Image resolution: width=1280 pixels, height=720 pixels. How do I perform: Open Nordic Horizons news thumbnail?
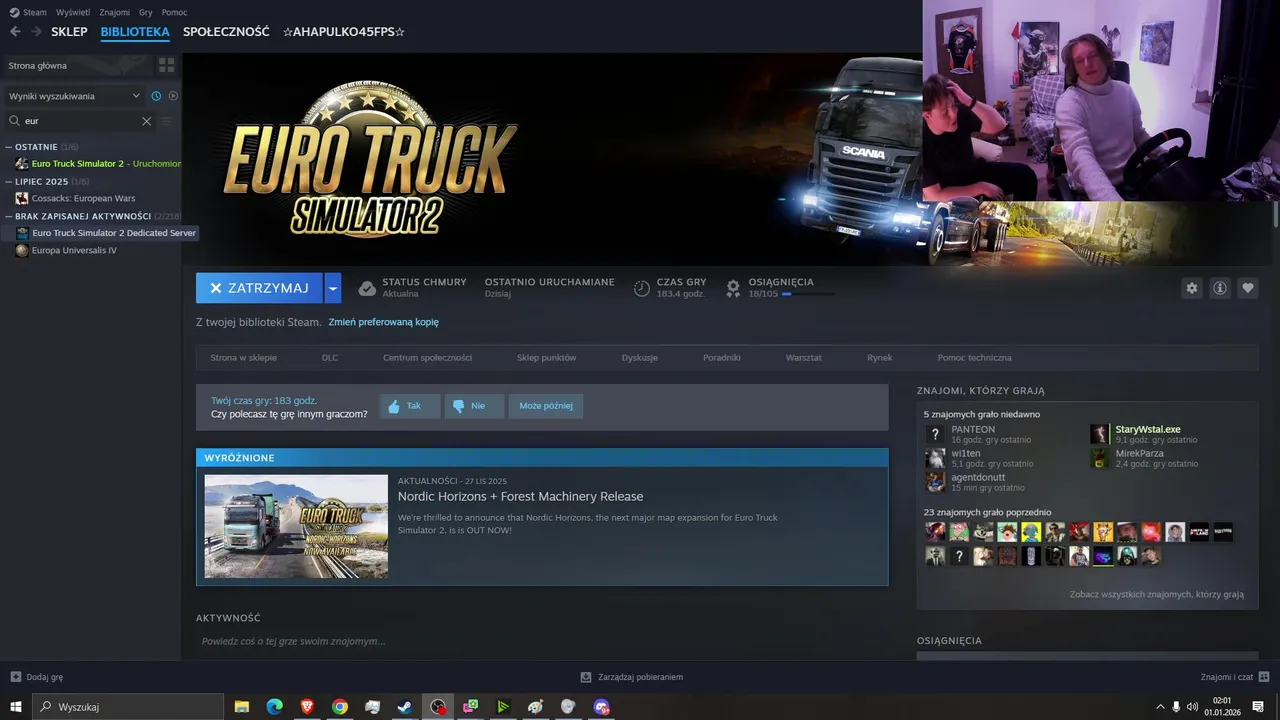pos(296,526)
